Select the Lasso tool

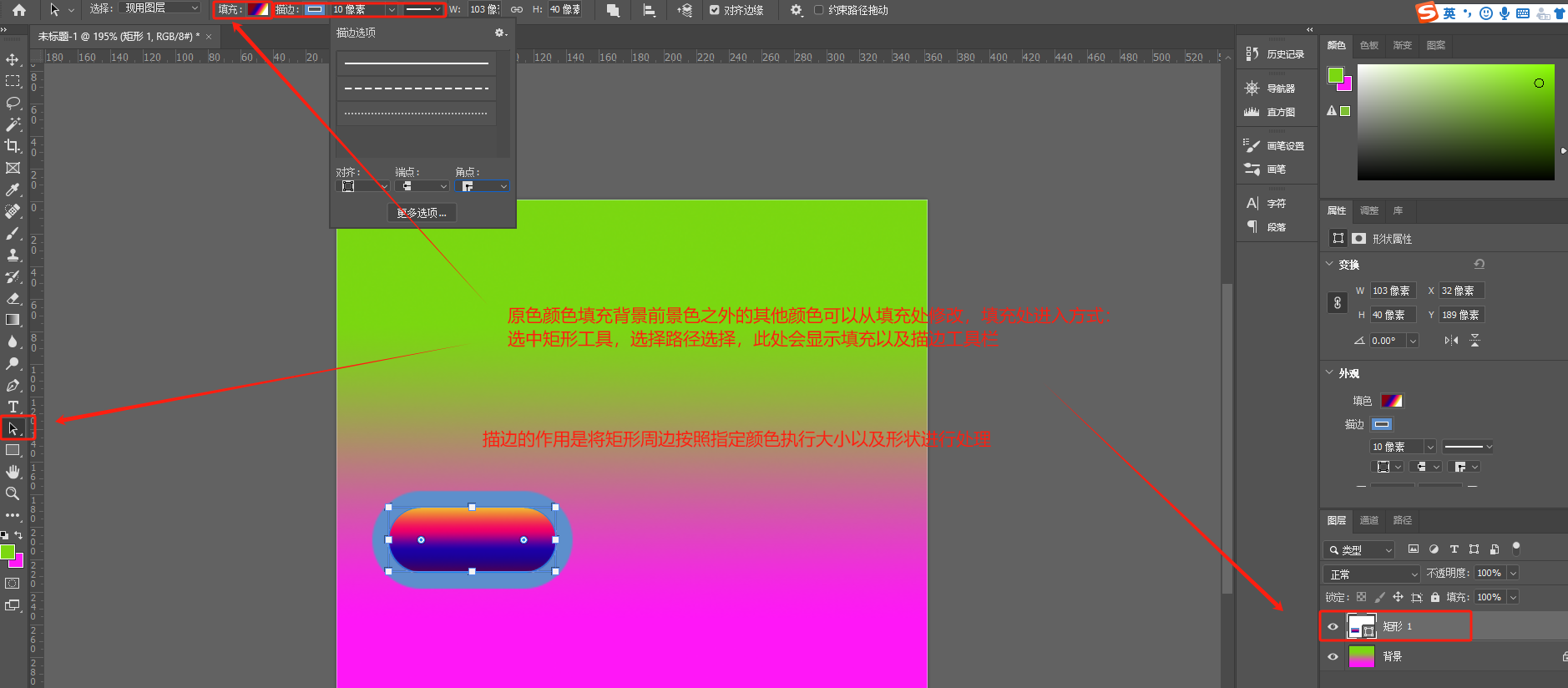(x=13, y=103)
